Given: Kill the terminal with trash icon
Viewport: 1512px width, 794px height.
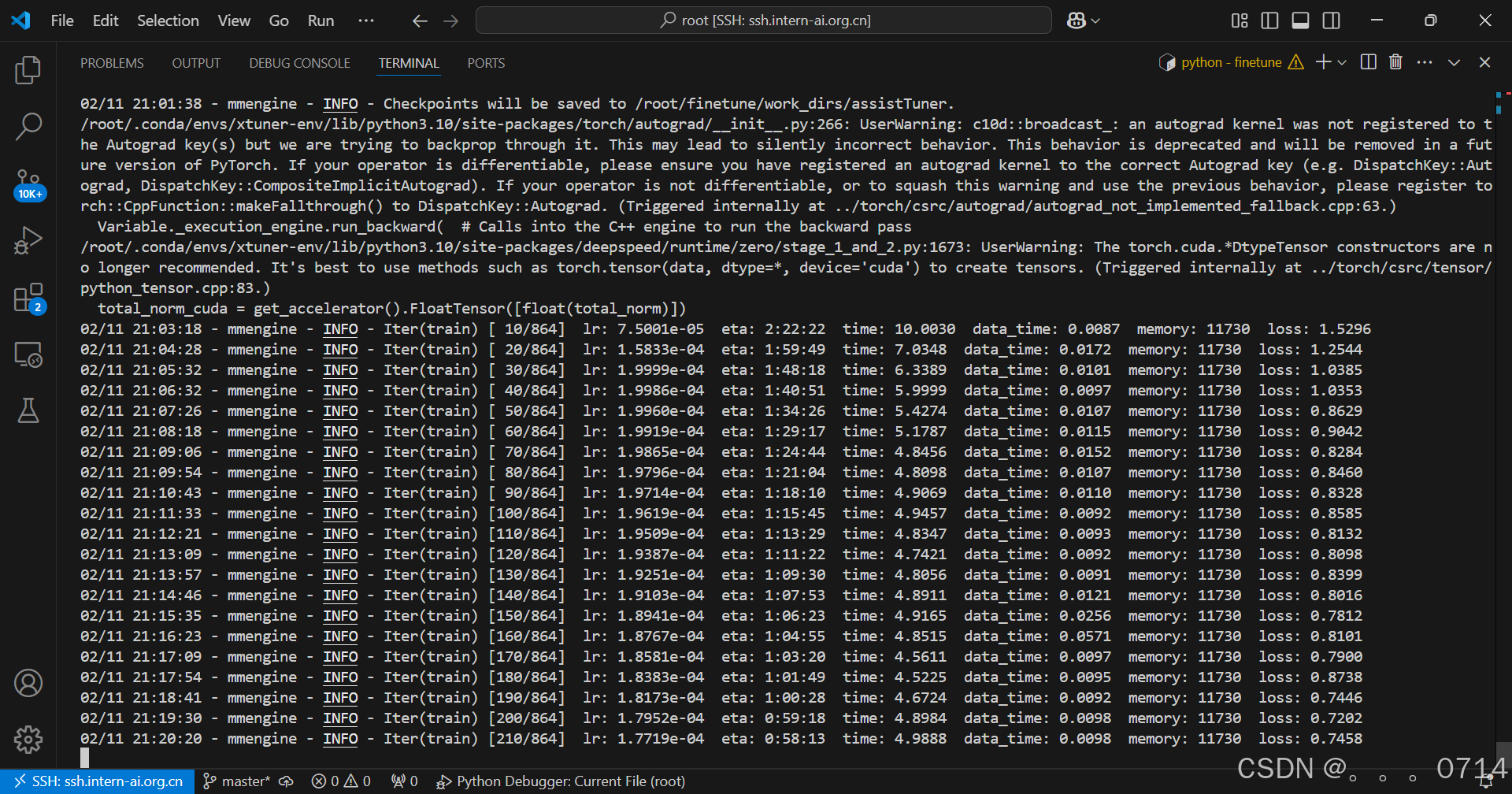Looking at the screenshot, I should click(x=1395, y=62).
